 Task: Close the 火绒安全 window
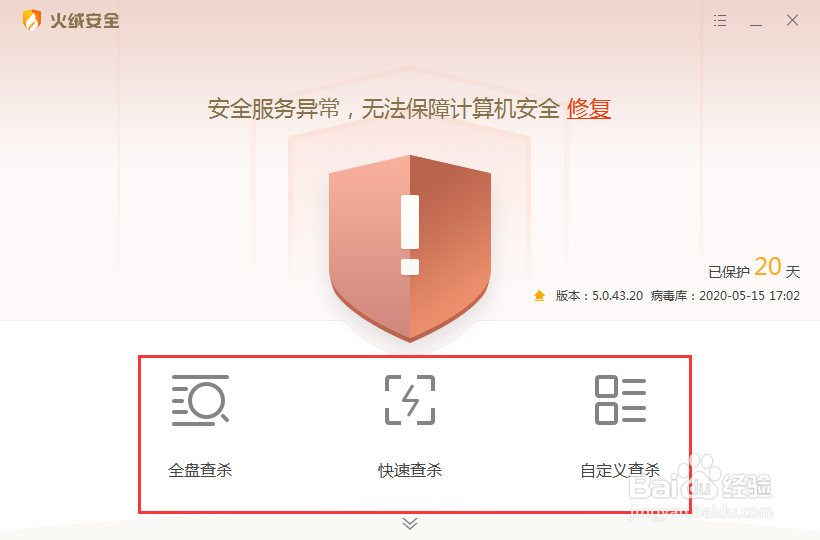[x=792, y=20]
